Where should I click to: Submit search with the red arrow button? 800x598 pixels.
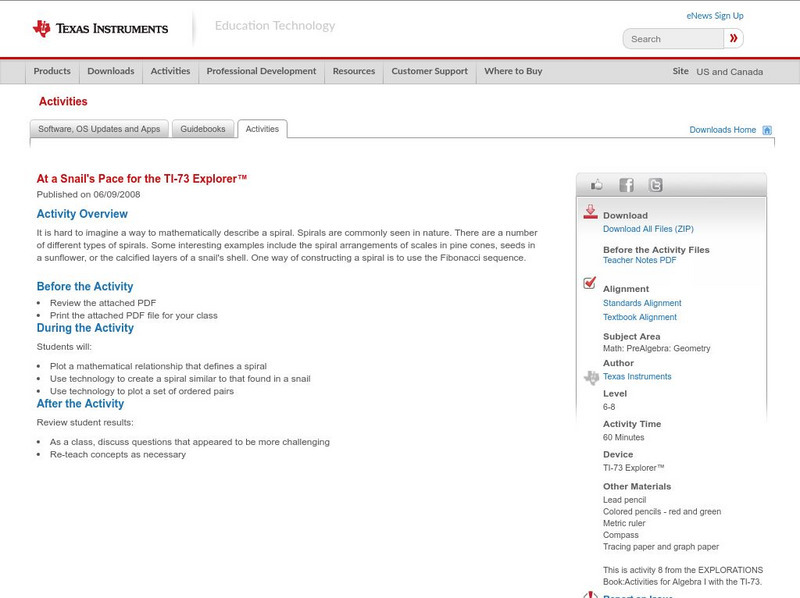733,38
